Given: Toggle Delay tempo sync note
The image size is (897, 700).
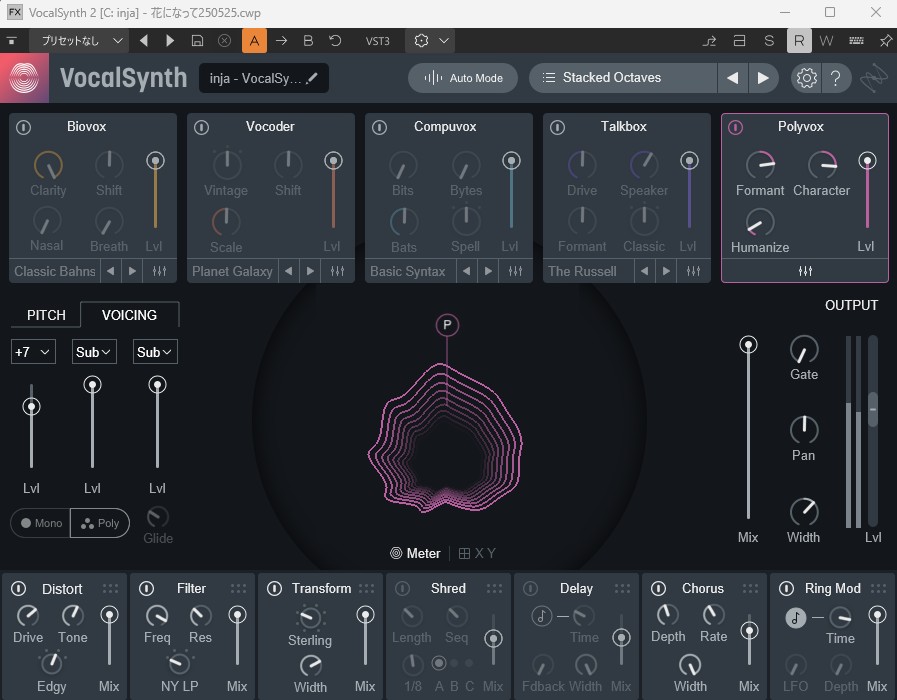Looking at the screenshot, I should click(541, 617).
